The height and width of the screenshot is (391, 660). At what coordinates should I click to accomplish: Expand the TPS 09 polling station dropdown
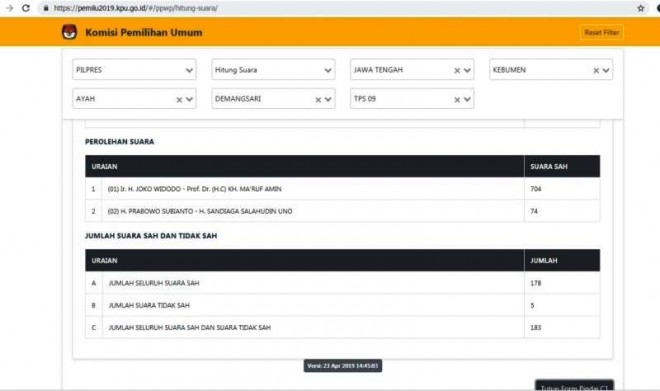click(x=467, y=99)
